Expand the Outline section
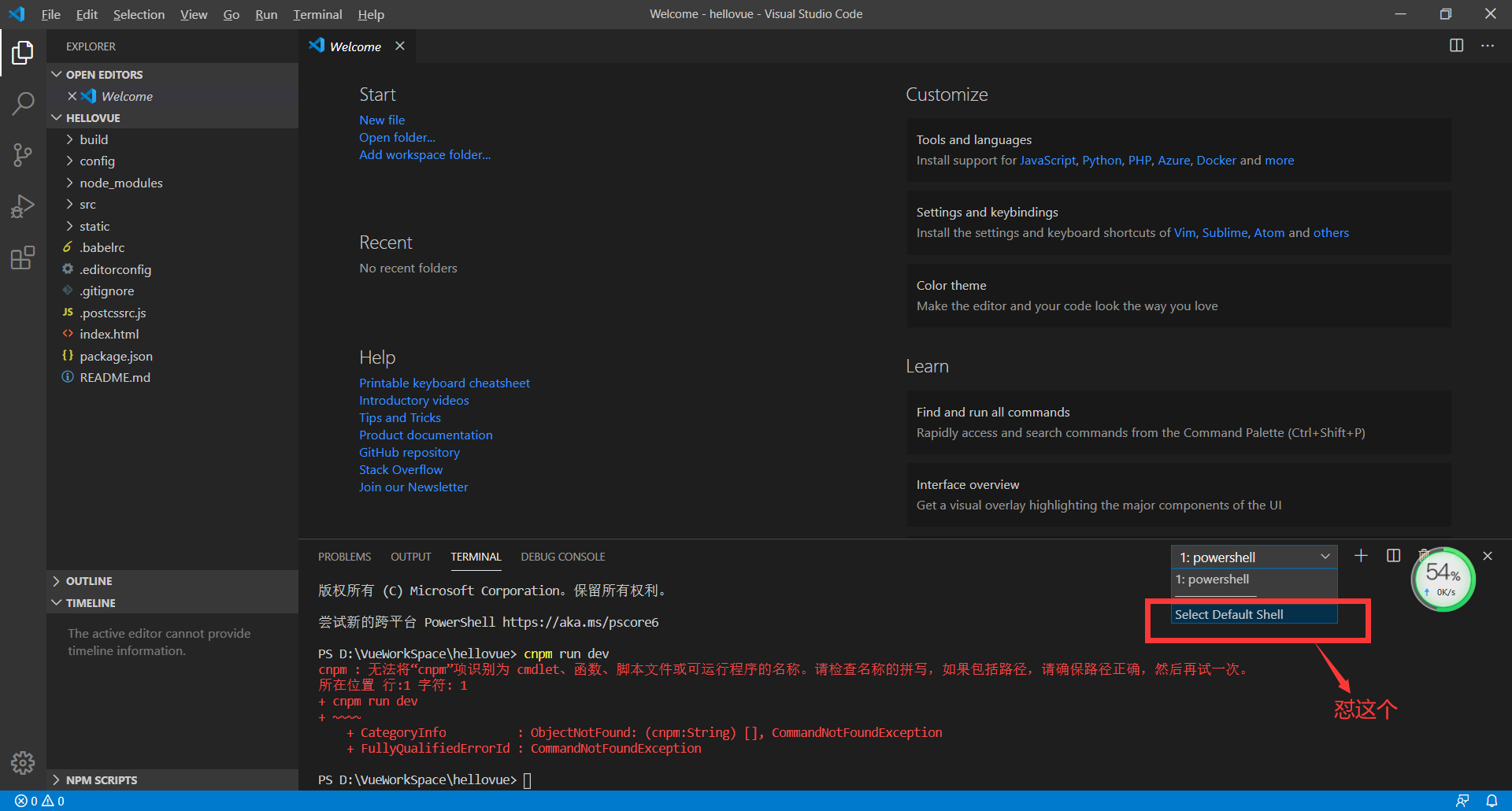 (x=172, y=581)
